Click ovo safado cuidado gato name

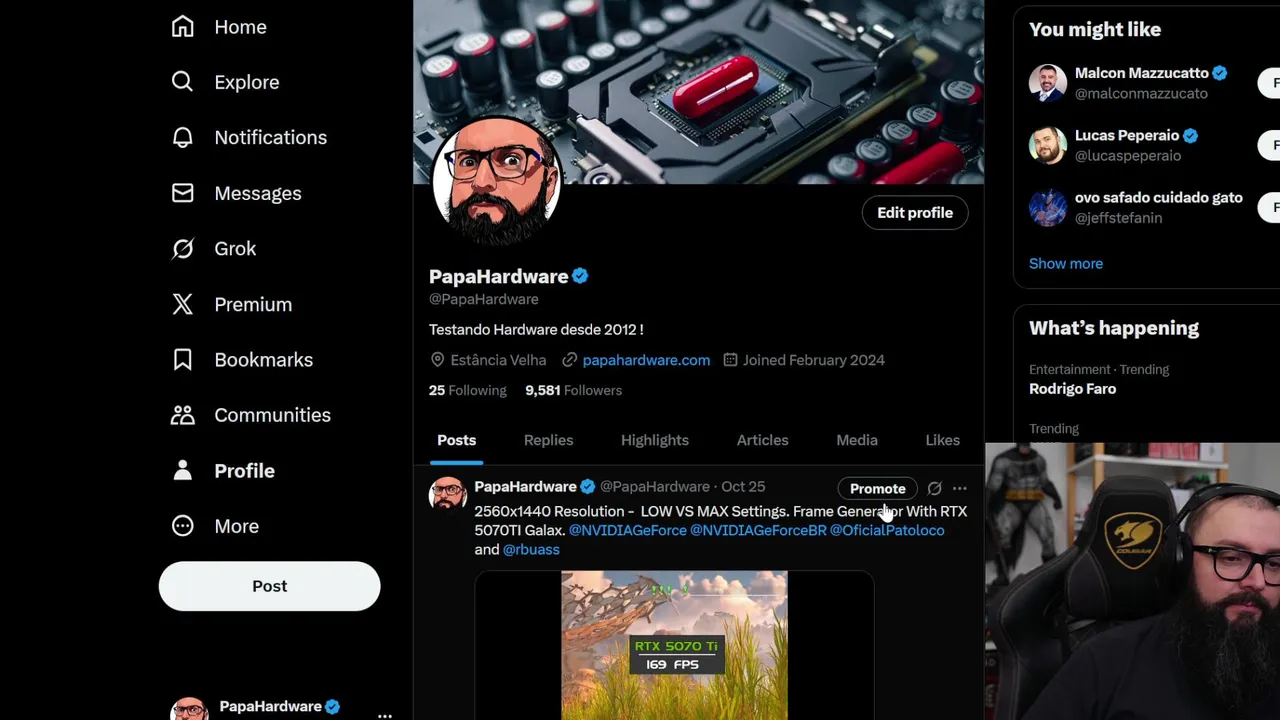1159,197
